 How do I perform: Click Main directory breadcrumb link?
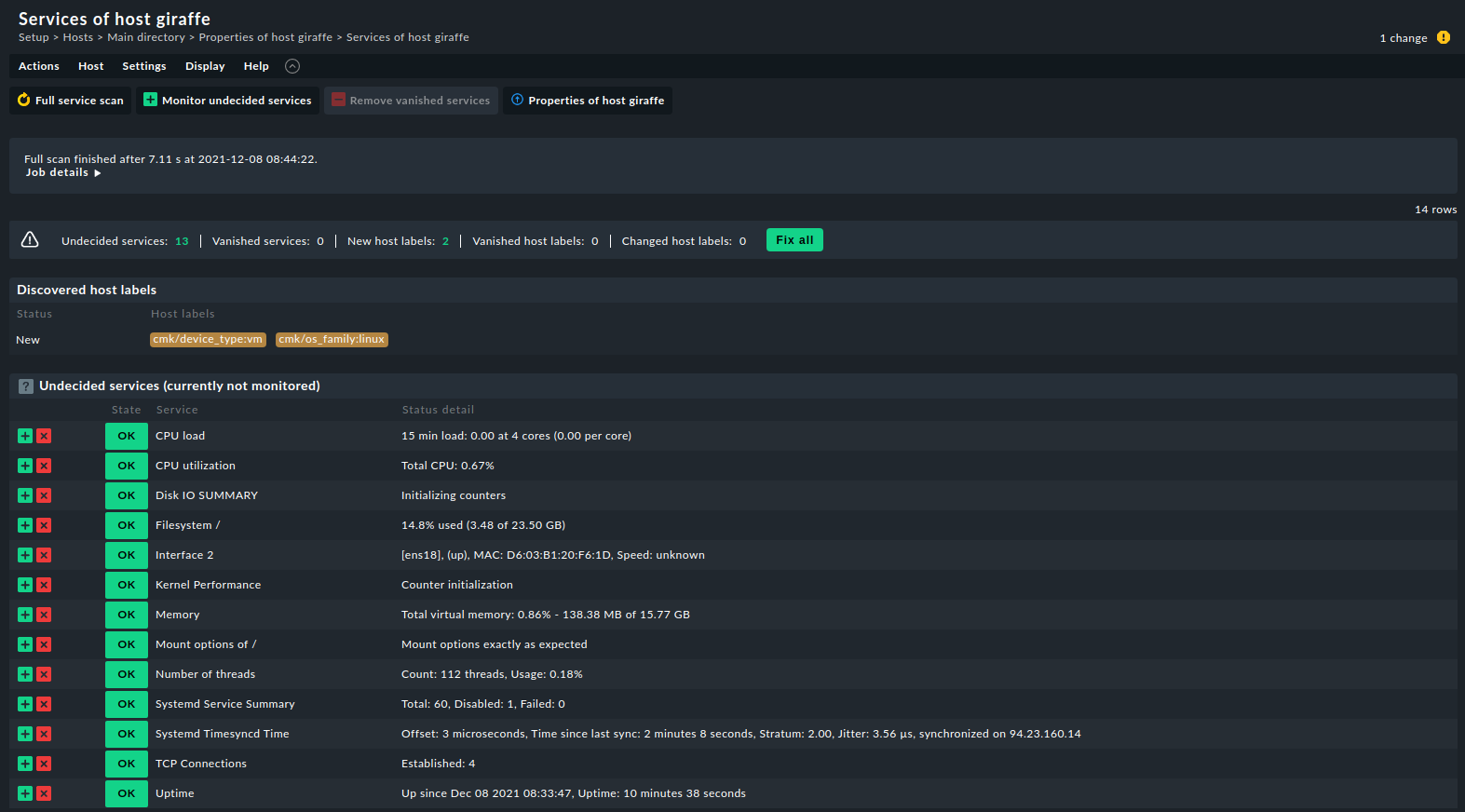pyautogui.click(x=146, y=37)
